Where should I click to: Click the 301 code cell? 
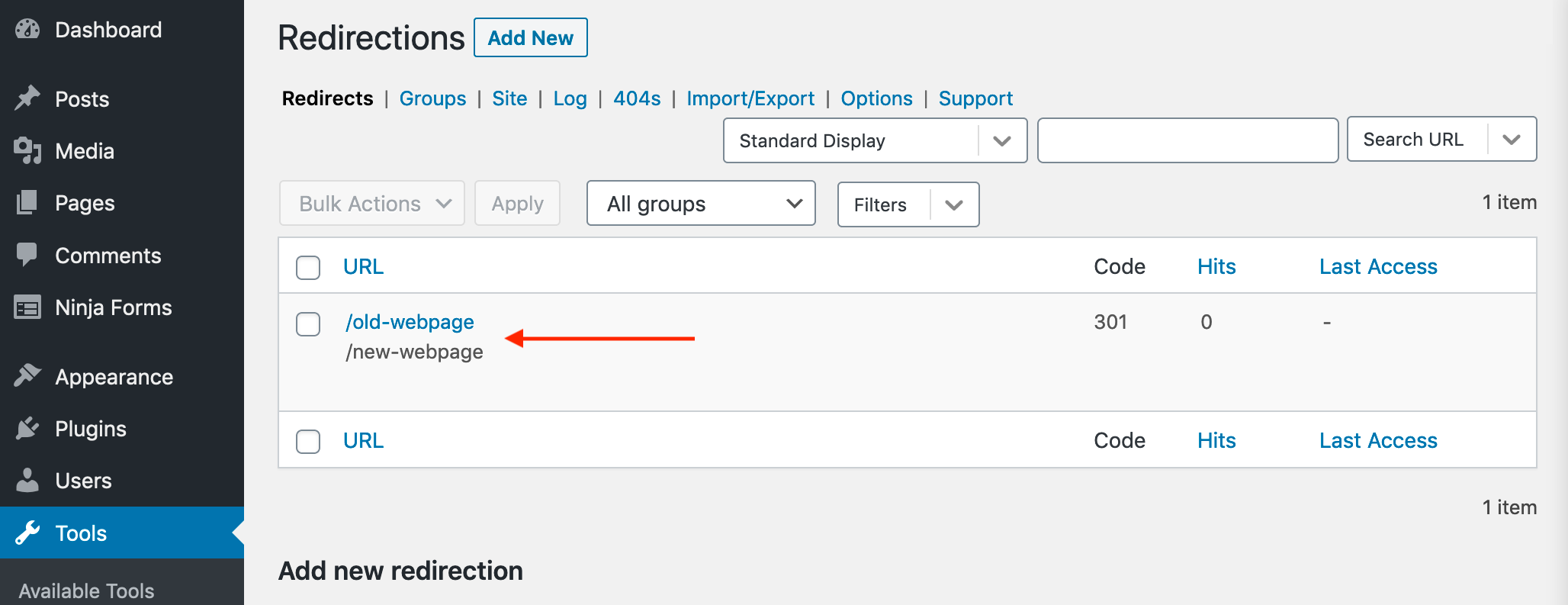(1110, 322)
